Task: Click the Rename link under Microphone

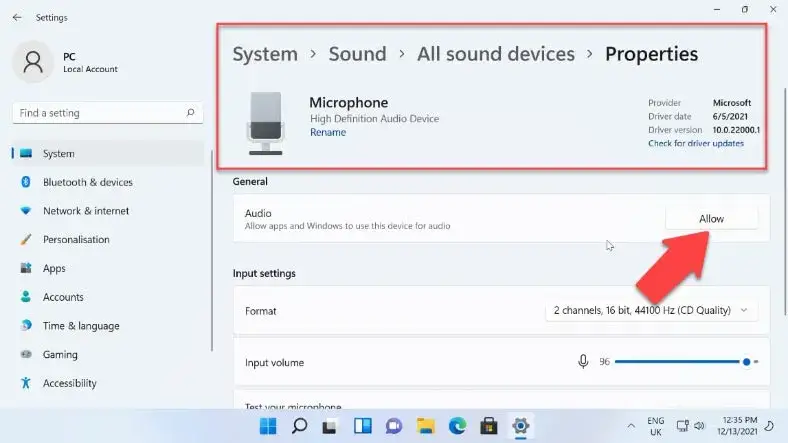Action: coord(327,132)
